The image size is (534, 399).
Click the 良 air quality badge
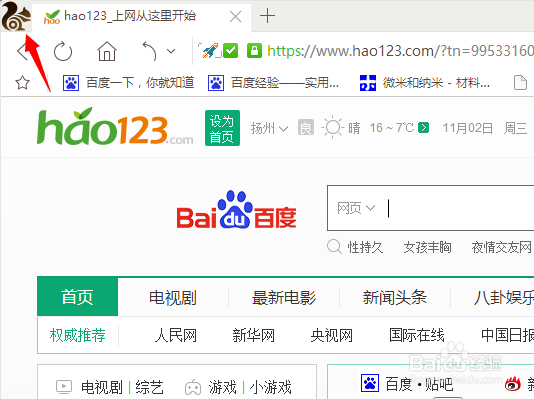[x=305, y=127]
